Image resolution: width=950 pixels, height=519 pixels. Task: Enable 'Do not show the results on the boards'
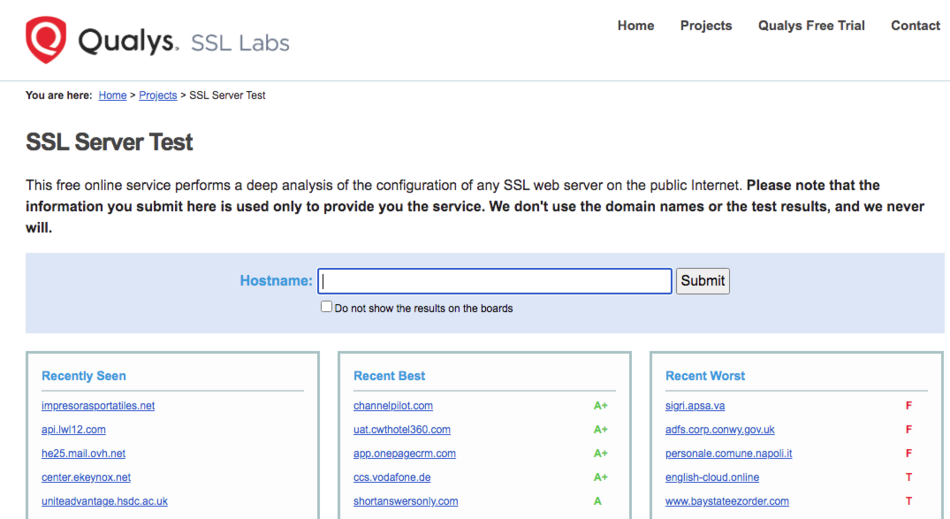click(x=327, y=306)
